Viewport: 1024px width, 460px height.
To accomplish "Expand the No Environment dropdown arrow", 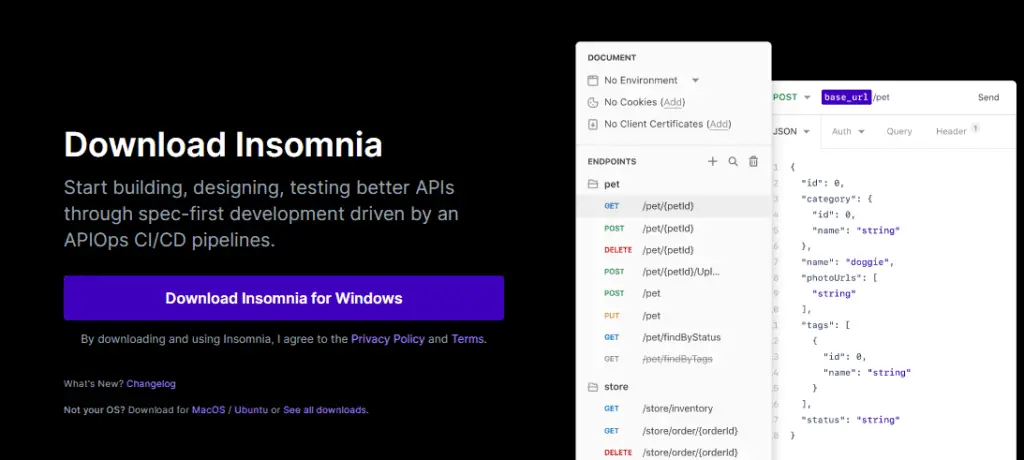I will coord(696,80).
